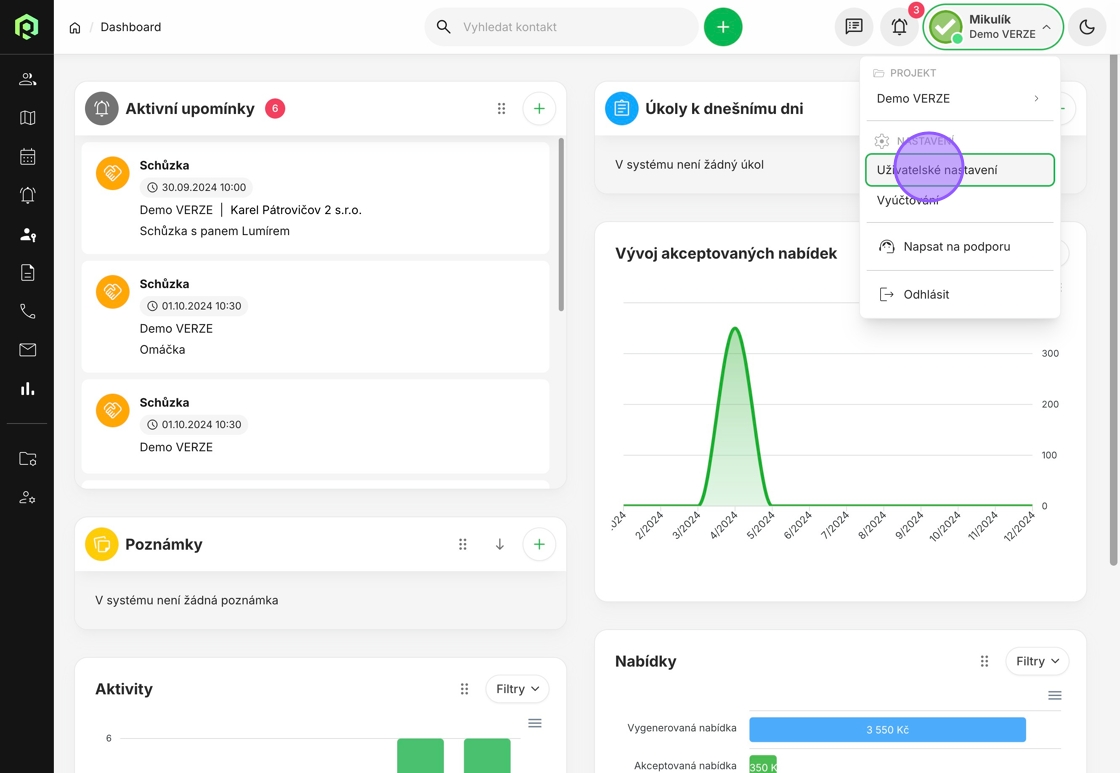Open statistics bar chart sidebar icon
Image resolution: width=1120 pixels, height=773 pixels.
coord(27,389)
